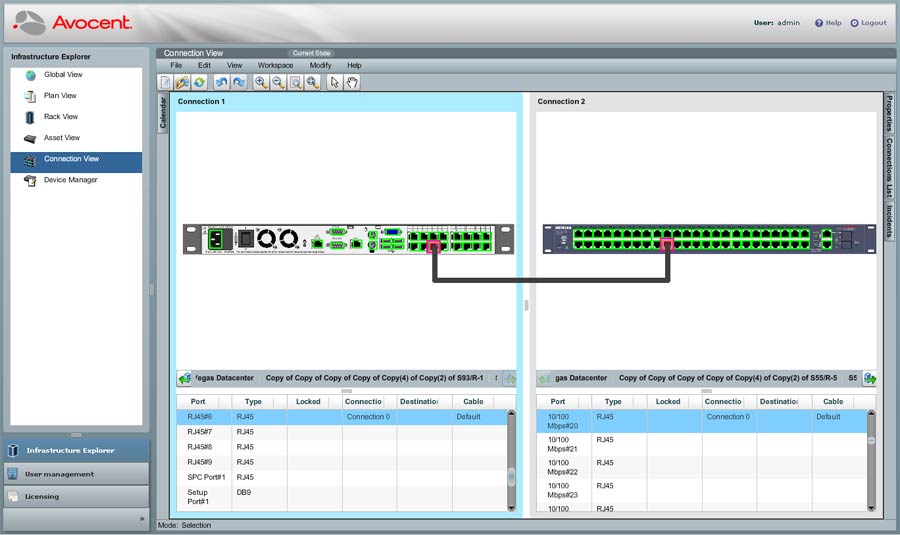Image resolution: width=900 pixels, height=535 pixels.
Task: Activate the hand pan tool
Action: click(352, 82)
